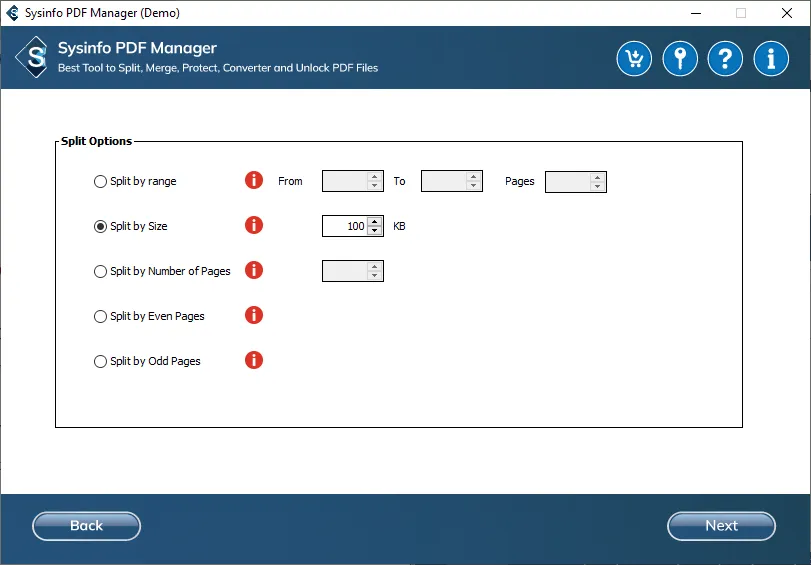Click up arrow of the From spinner
The image size is (811, 565).
374,177
